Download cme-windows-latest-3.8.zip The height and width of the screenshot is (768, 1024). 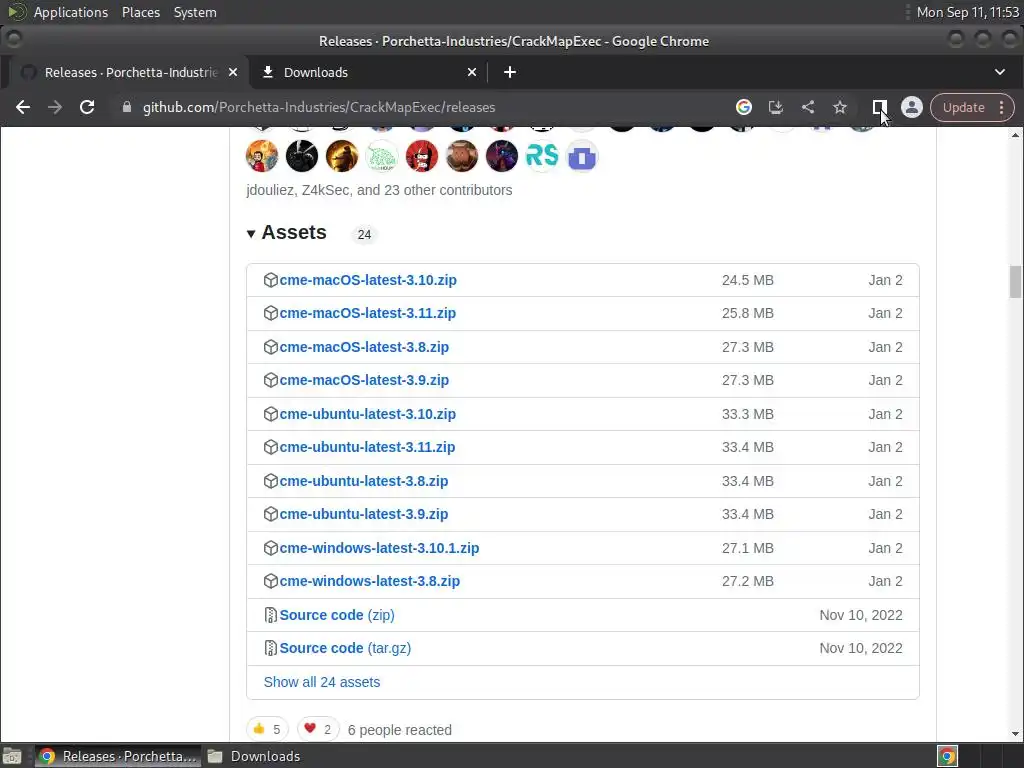click(x=370, y=581)
